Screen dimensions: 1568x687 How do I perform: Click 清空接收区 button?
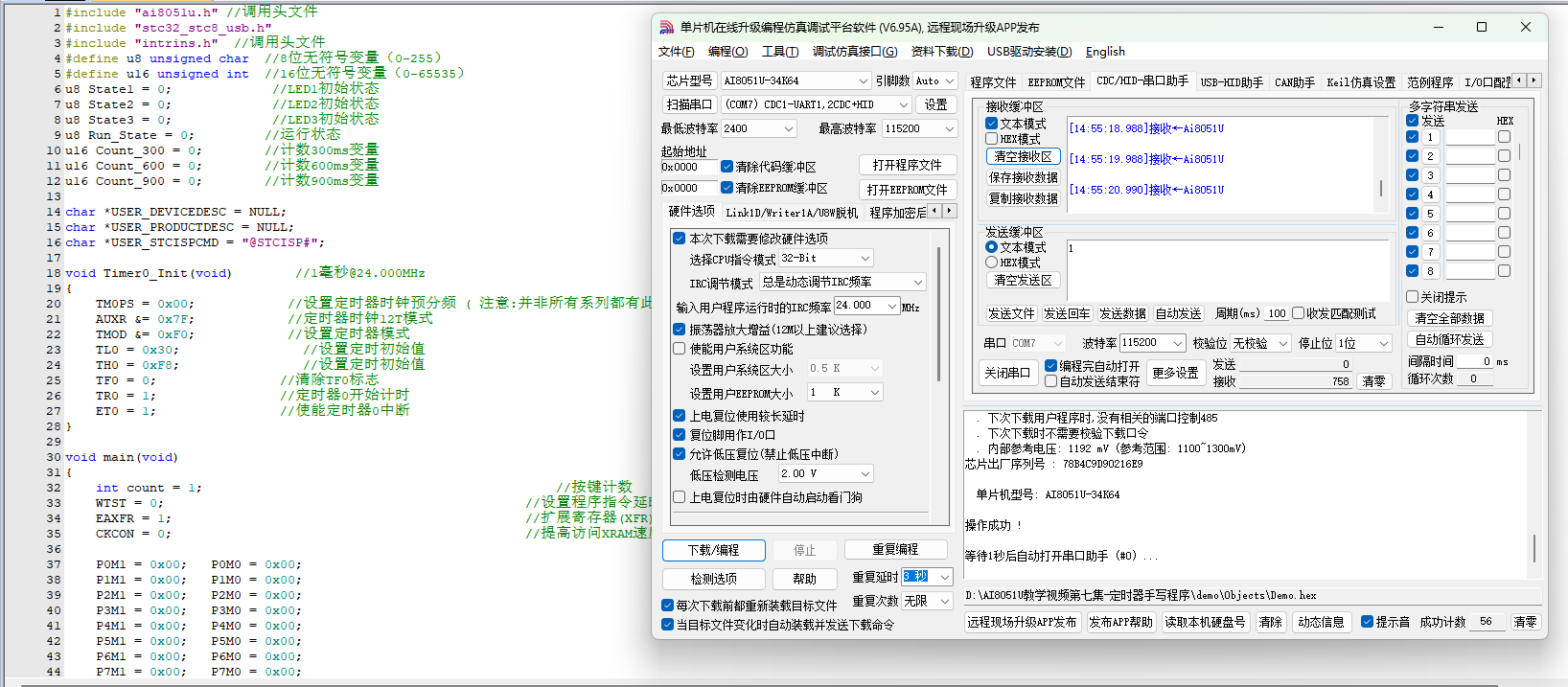pos(1023,156)
